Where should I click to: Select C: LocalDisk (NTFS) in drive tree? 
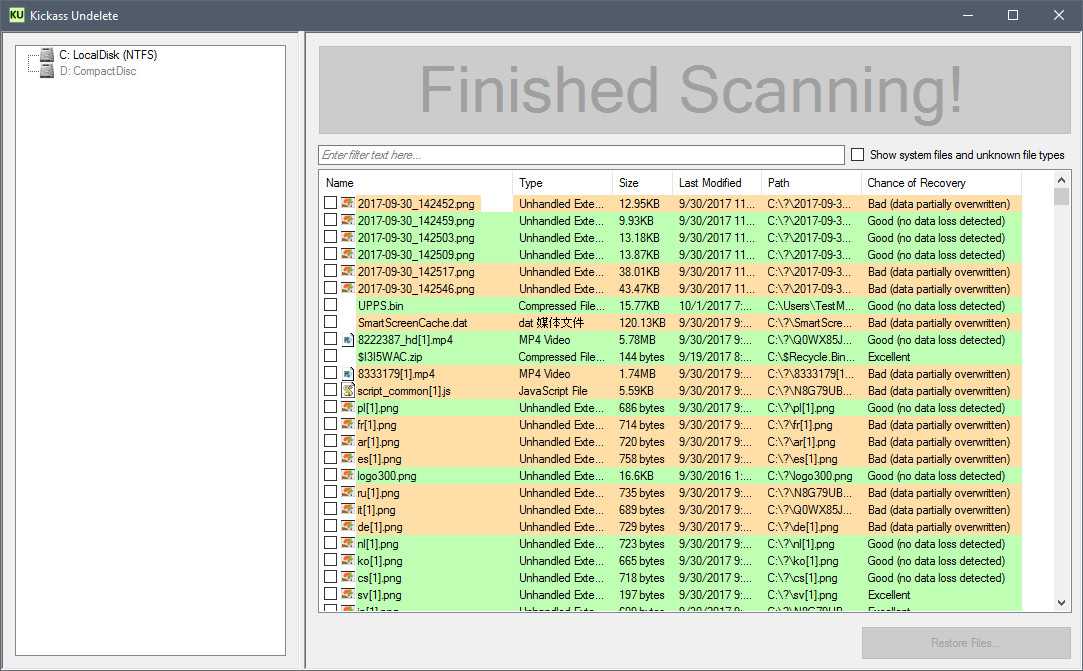pyautogui.click(x=108, y=55)
